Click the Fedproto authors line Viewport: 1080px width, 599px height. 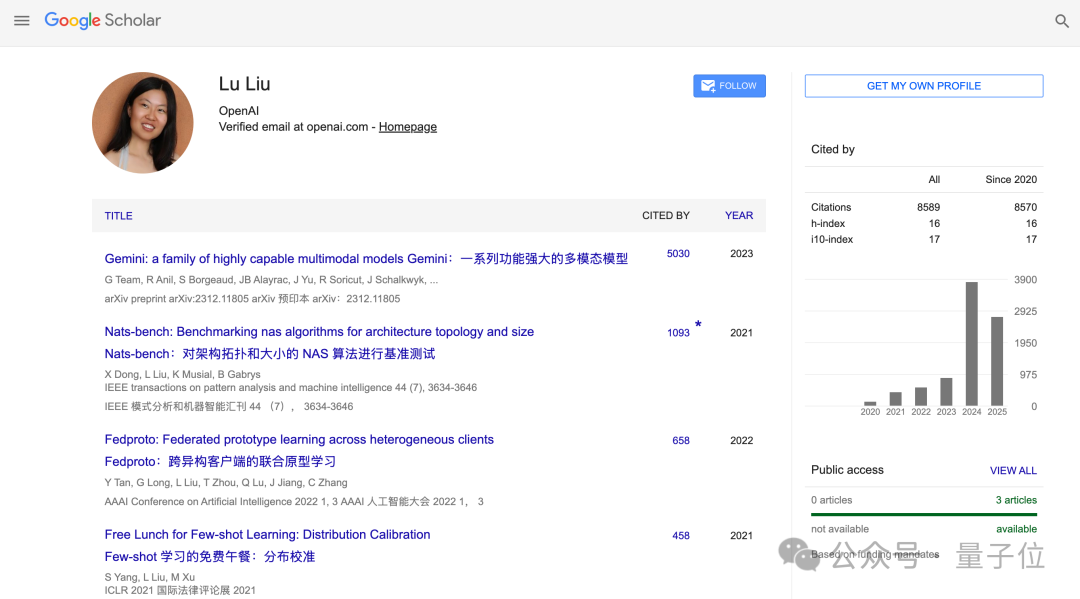[226, 483]
